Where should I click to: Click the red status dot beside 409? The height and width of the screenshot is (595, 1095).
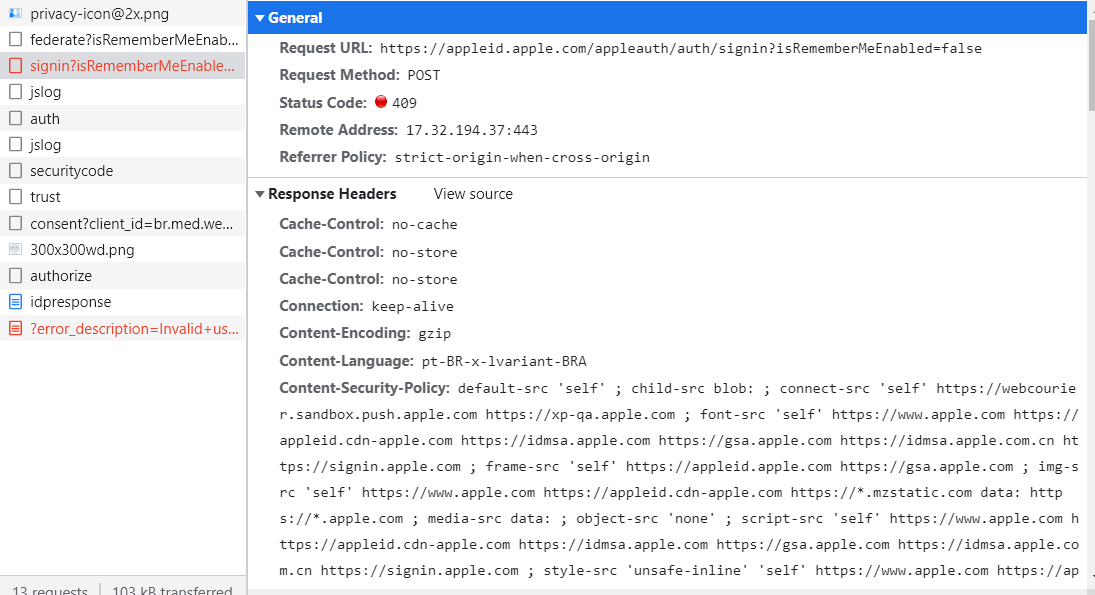click(381, 101)
